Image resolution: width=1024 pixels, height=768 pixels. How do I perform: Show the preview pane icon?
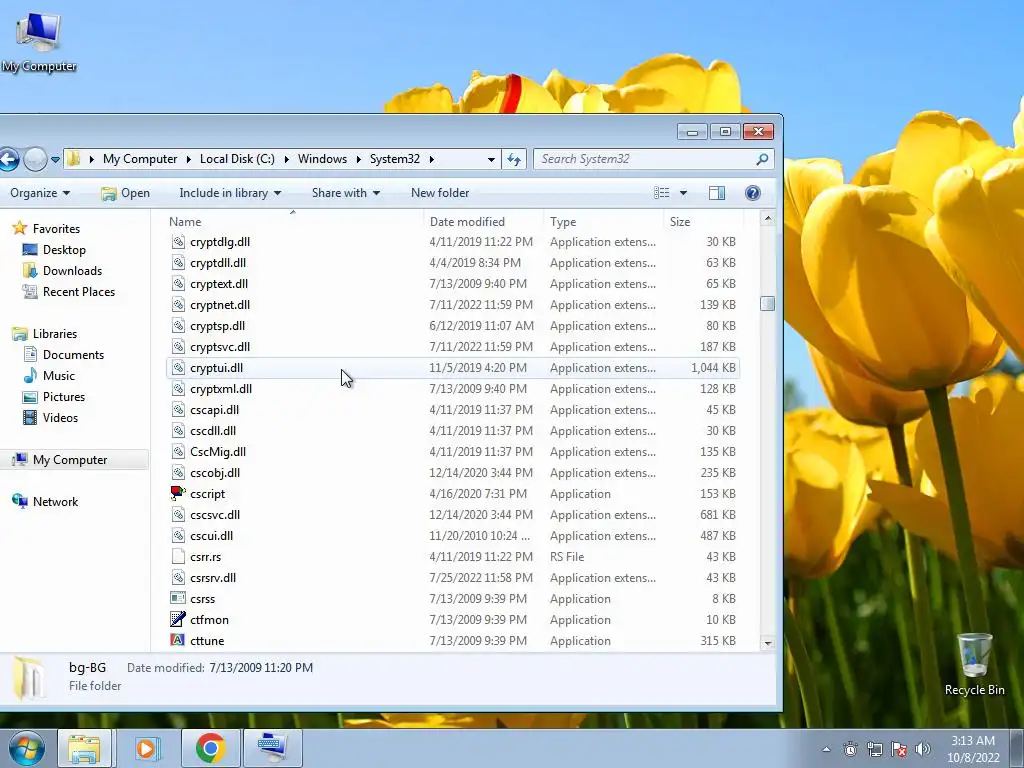pyautogui.click(x=716, y=193)
